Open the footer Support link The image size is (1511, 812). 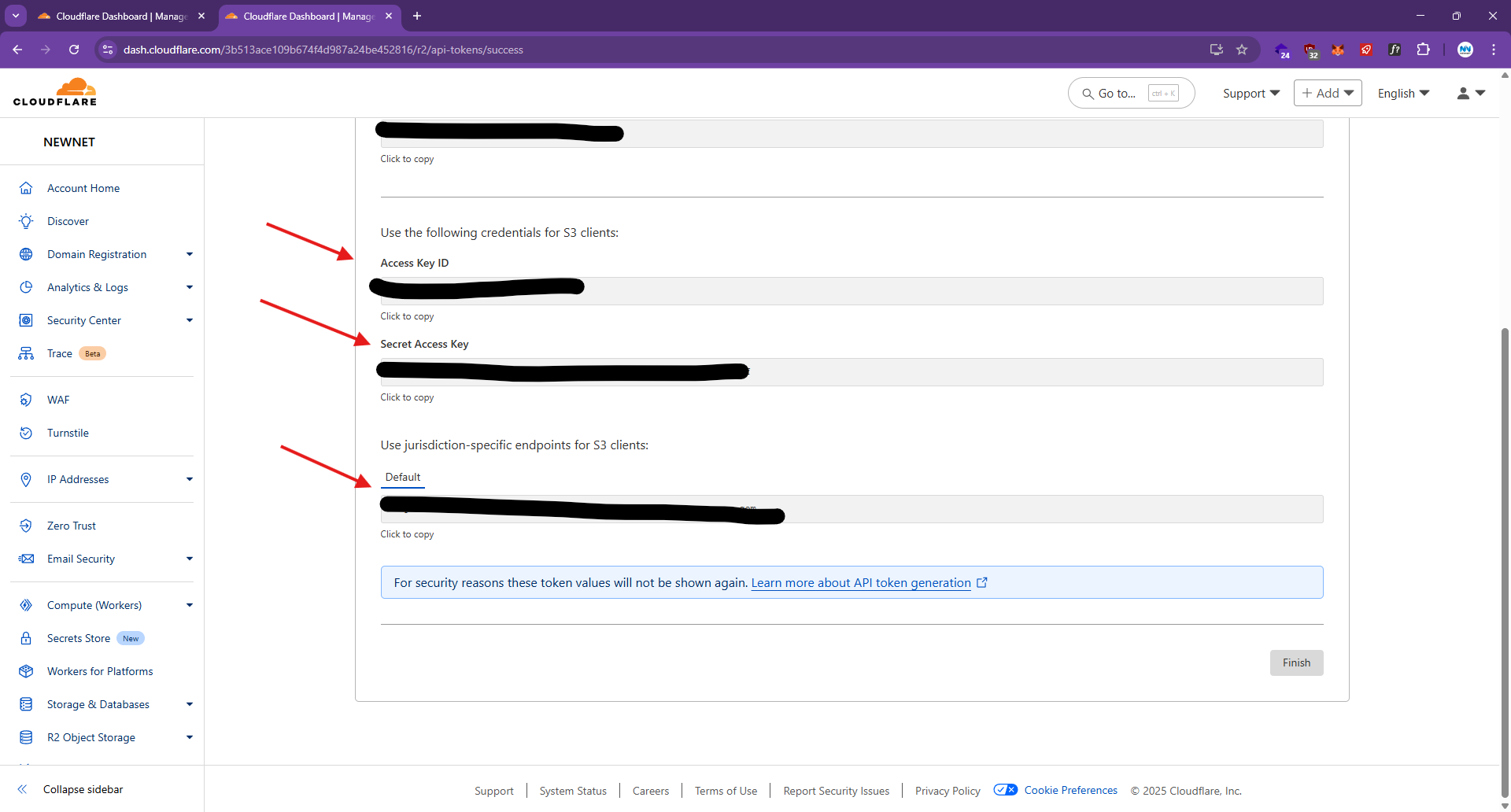493,791
